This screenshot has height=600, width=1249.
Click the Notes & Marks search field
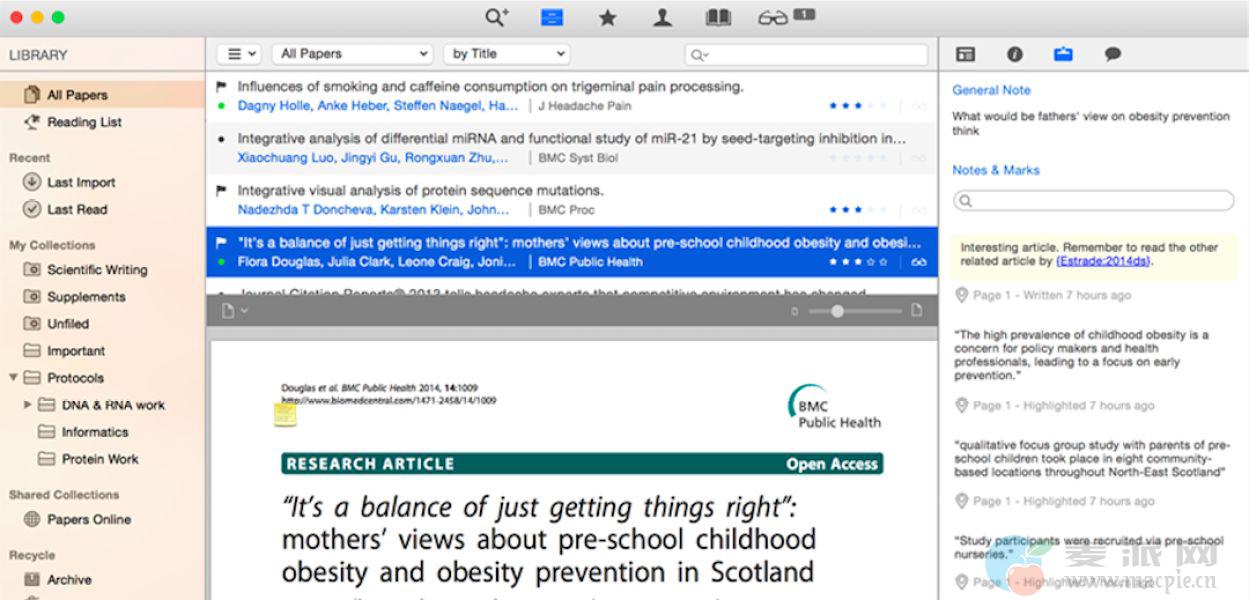click(1093, 201)
